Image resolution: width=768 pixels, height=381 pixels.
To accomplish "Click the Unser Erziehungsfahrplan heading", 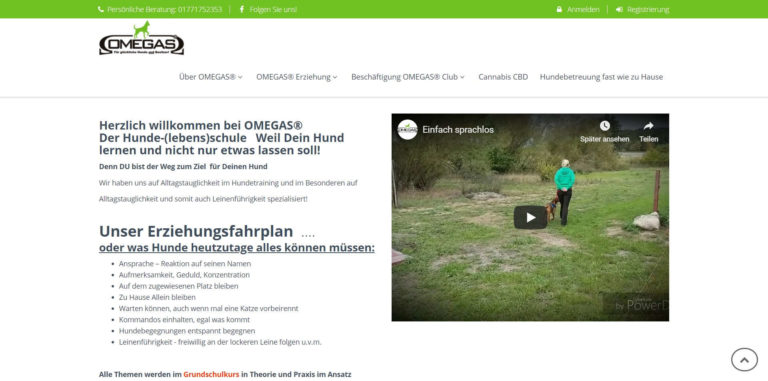I will 196,231.
